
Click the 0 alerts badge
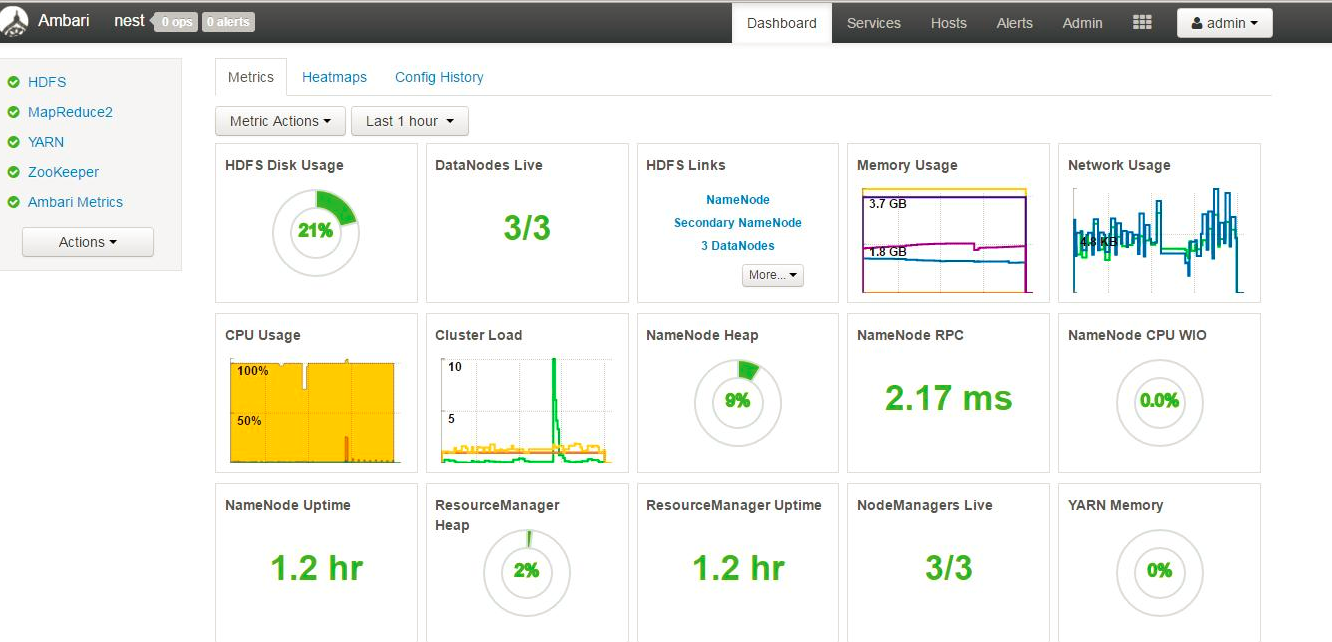[x=228, y=22]
